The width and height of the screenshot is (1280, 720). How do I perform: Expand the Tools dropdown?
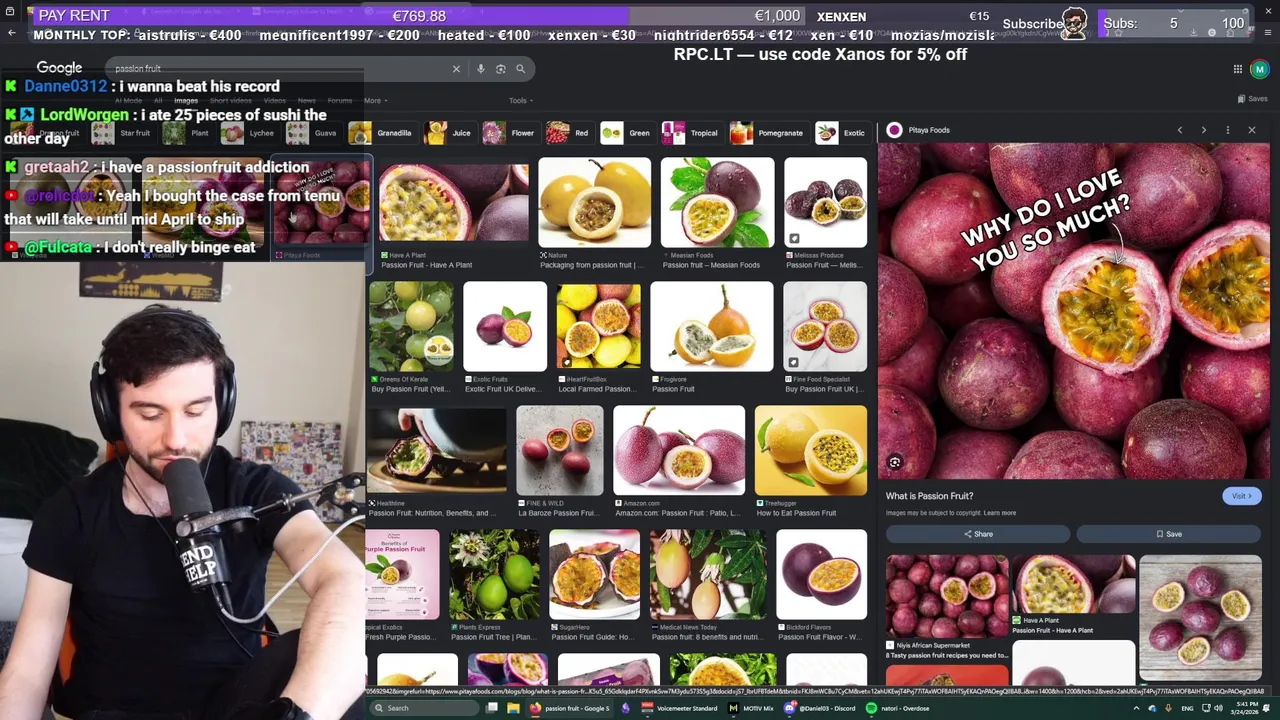coord(520,100)
